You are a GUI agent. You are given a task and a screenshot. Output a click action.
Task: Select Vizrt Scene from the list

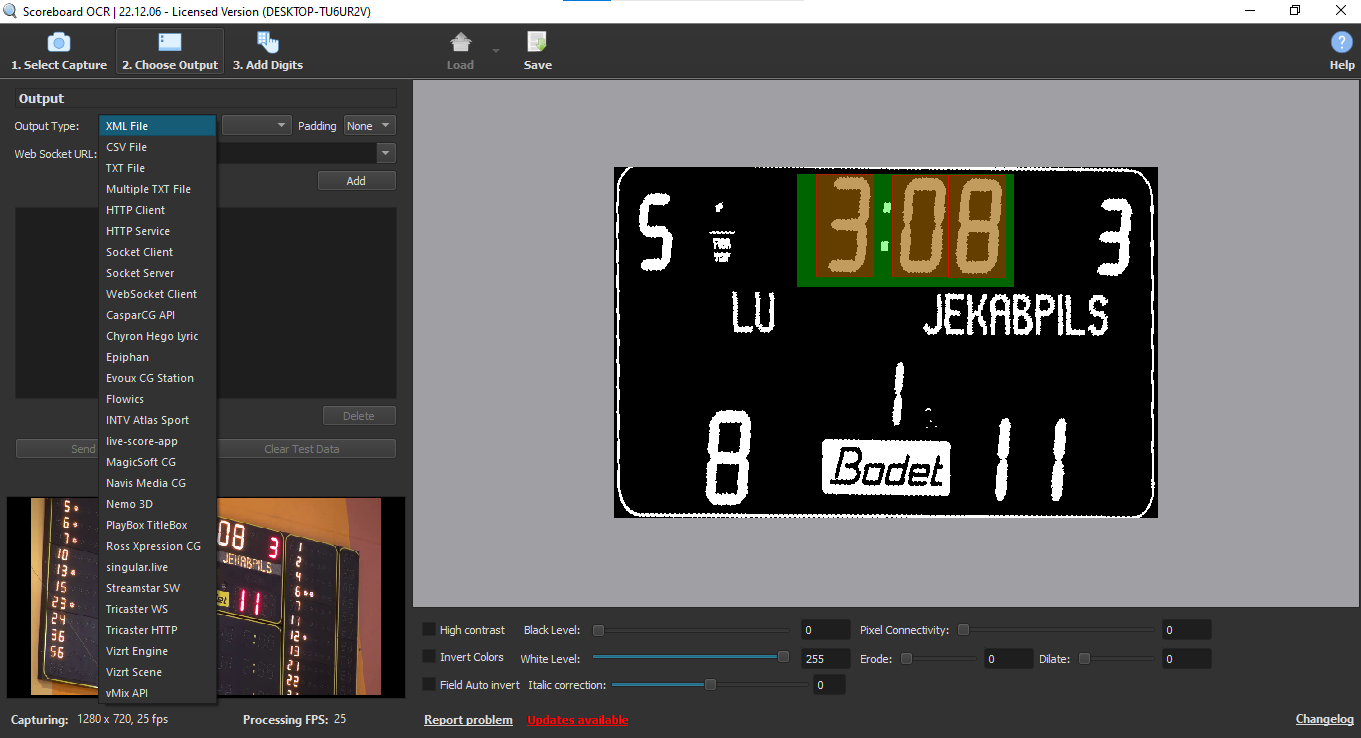click(157, 672)
